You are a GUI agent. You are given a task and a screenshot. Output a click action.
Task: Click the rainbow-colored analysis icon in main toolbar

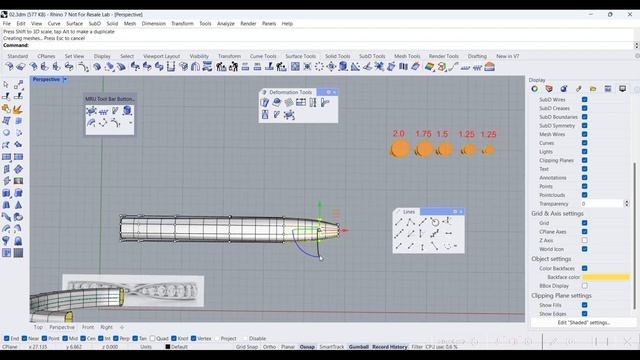[x=429, y=66]
